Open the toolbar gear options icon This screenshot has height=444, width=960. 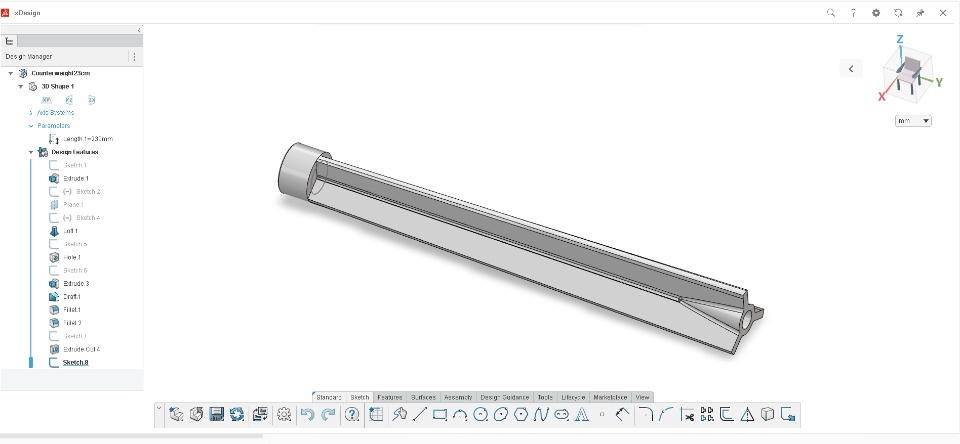pos(283,415)
